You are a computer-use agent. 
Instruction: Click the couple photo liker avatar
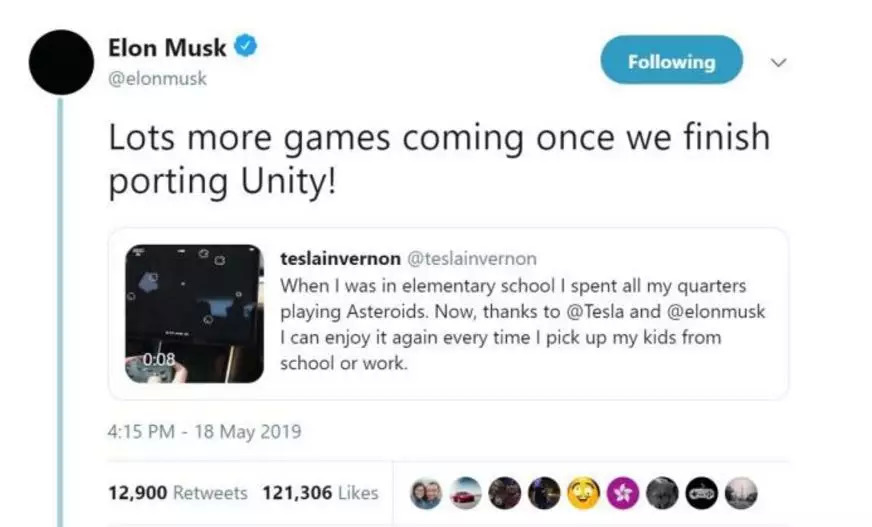pos(426,493)
